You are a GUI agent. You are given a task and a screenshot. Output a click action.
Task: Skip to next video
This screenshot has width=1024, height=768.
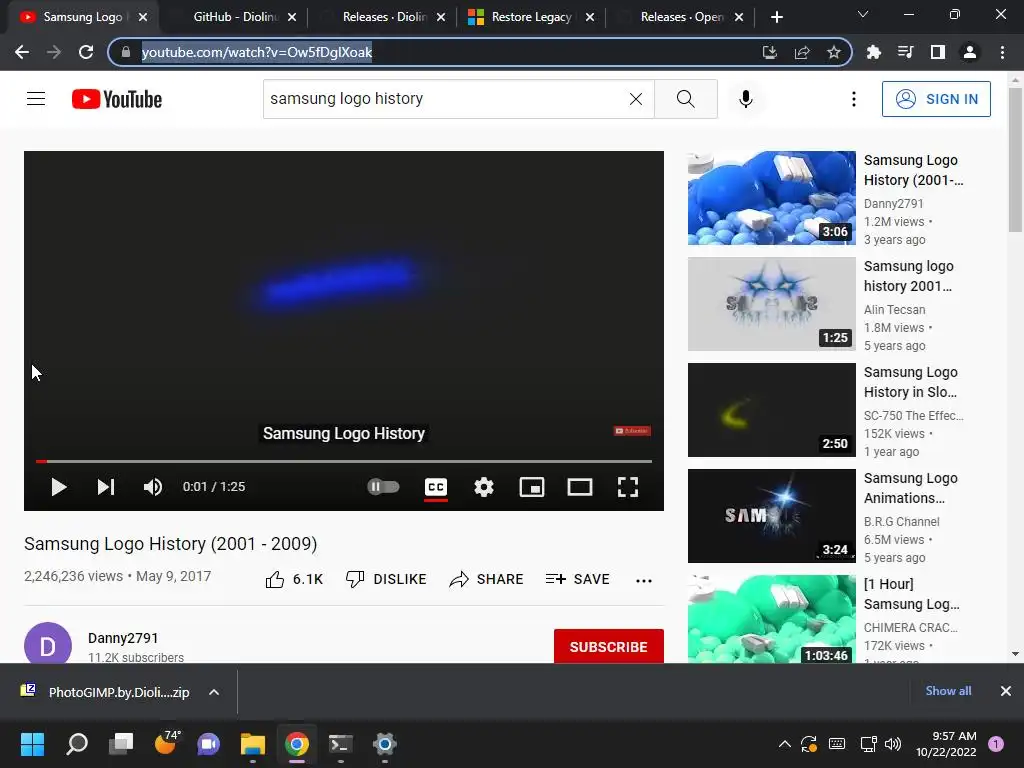pyautogui.click(x=106, y=487)
